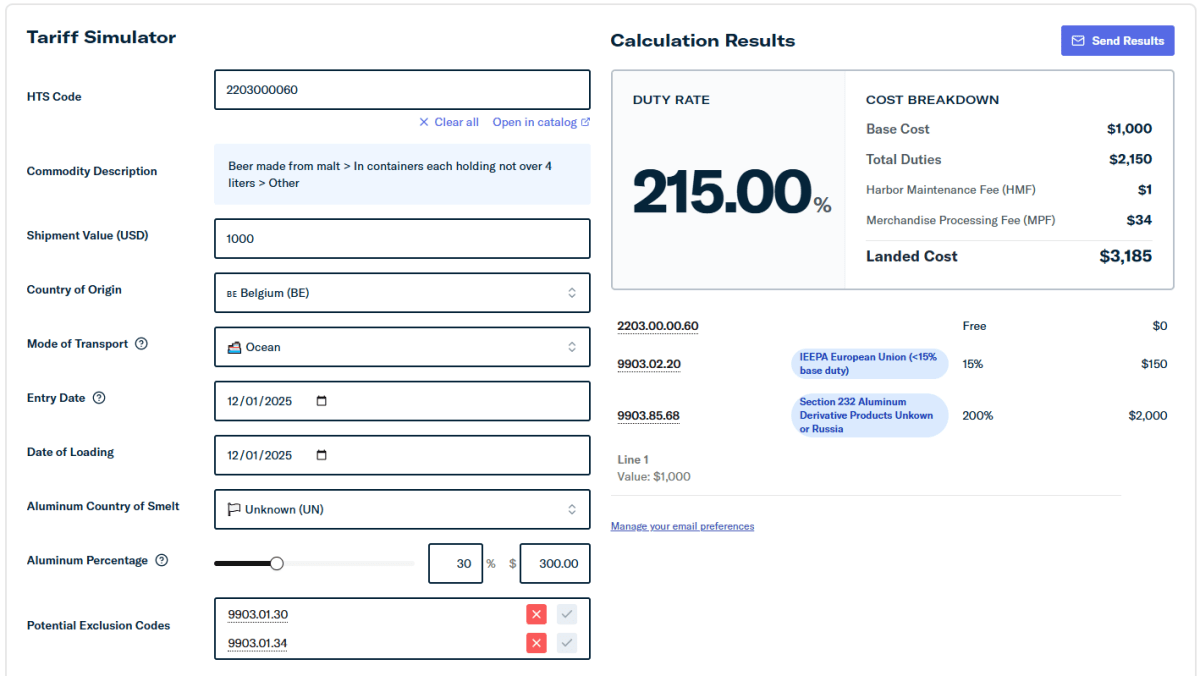Open Aluminum Country of Smelt dropdown

[402, 509]
